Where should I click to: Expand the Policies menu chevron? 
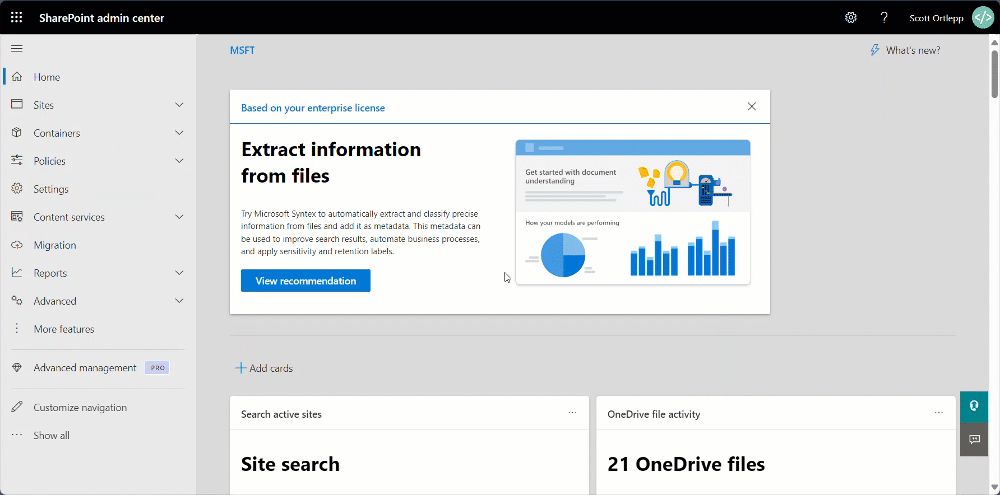click(179, 161)
